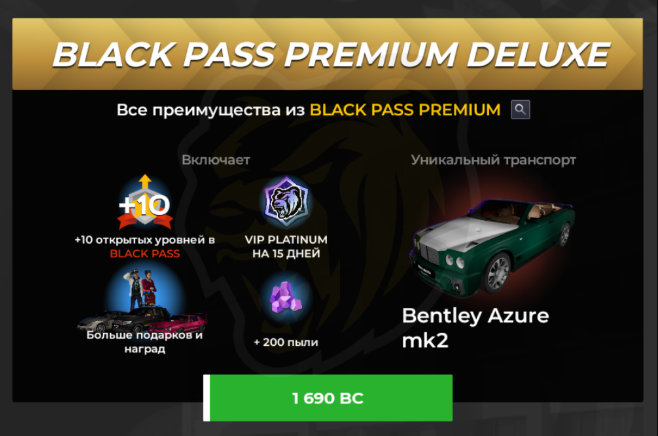Select the +10 levels medal icon

point(145,203)
